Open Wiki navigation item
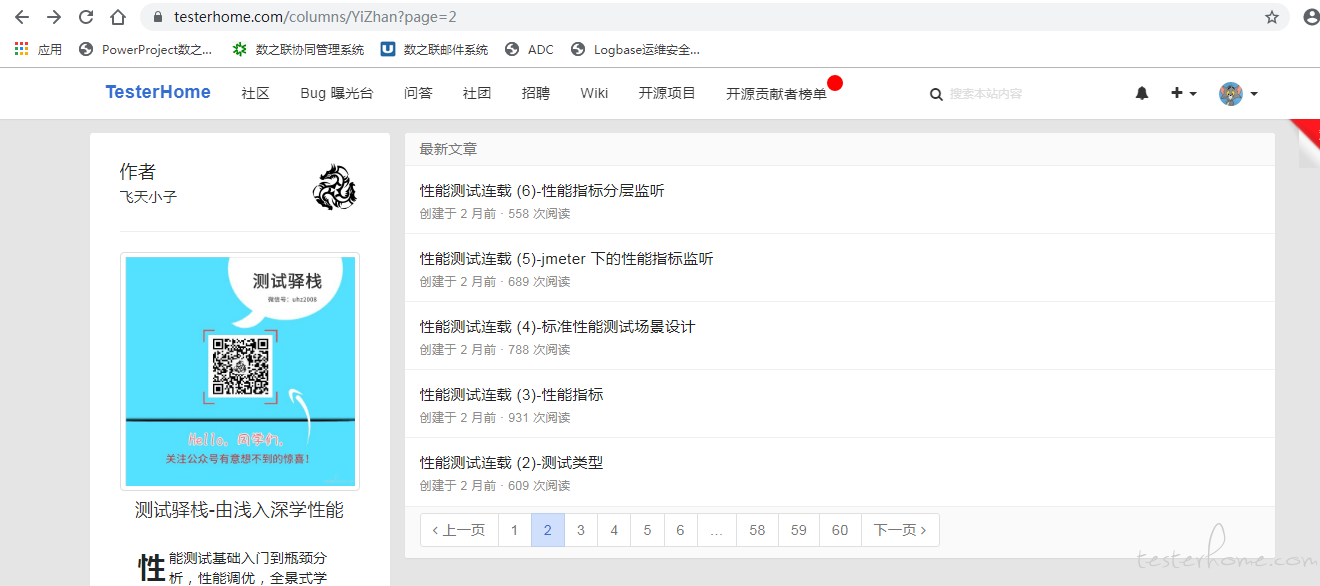Viewport: 1320px width, 586px height. [x=594, y=93]
